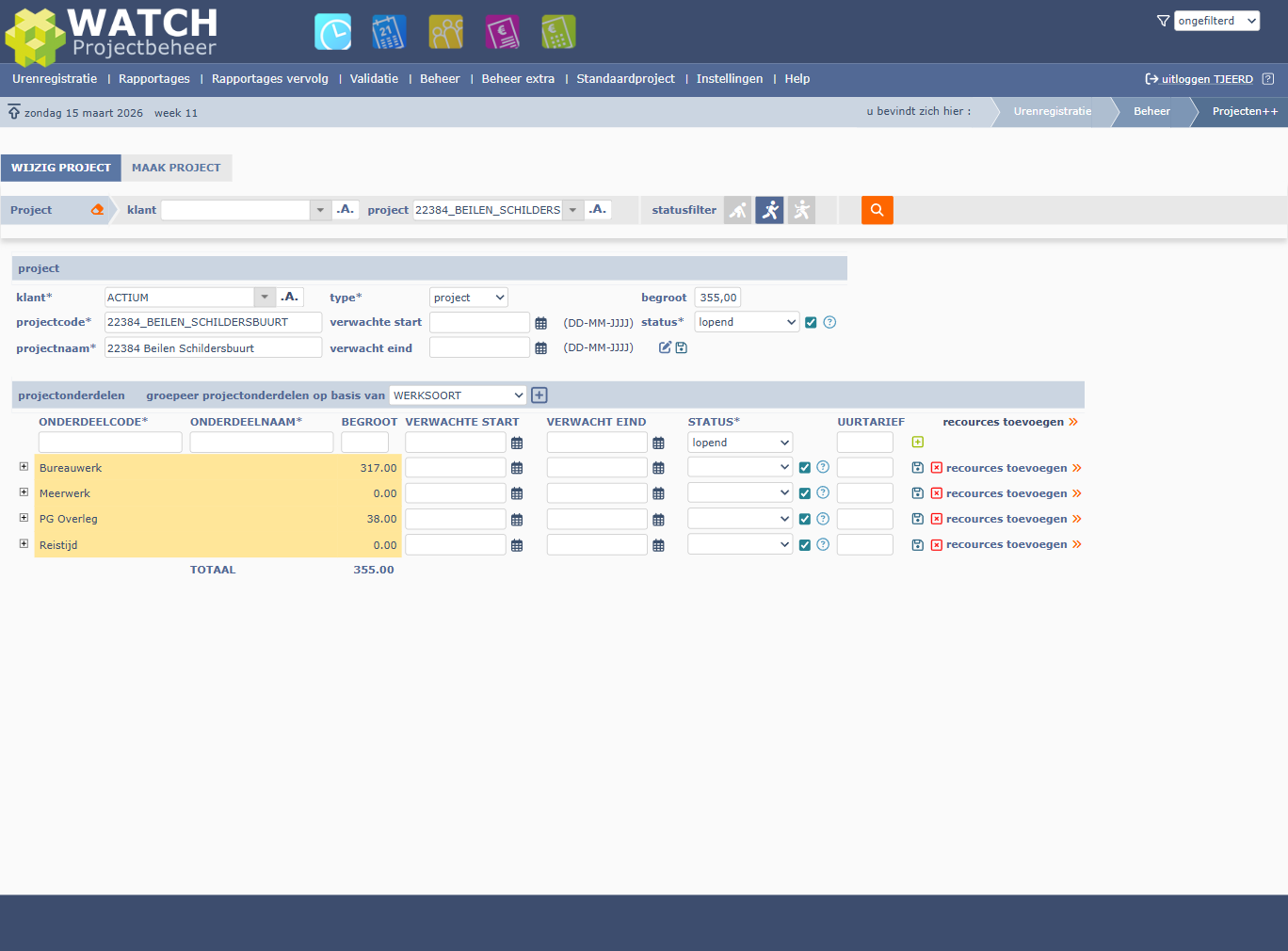The image size is (1288, 951).
Task: Click the save icon in Bureauwerk row
Action: [x=918, y=468]
